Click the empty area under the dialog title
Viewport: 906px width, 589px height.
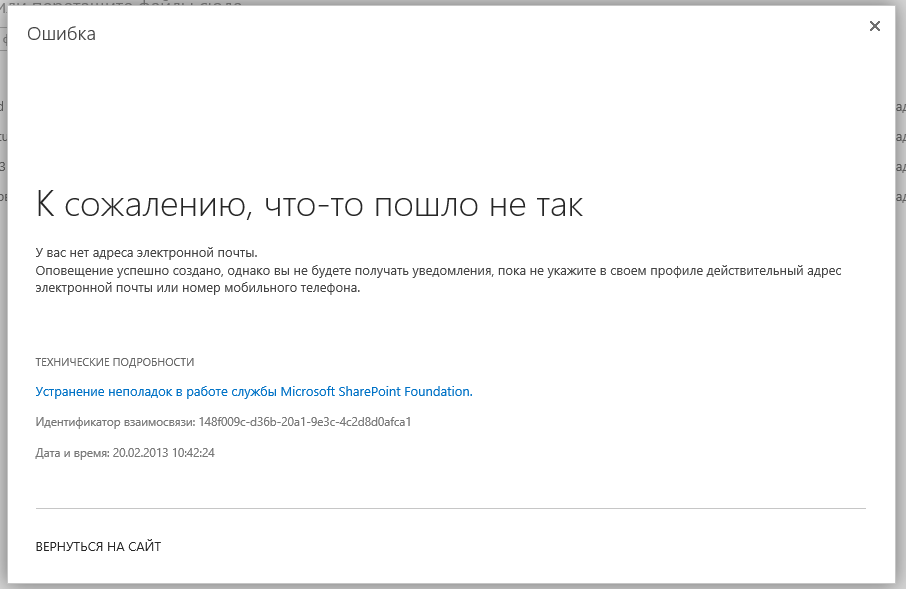[x=450, y=110]
